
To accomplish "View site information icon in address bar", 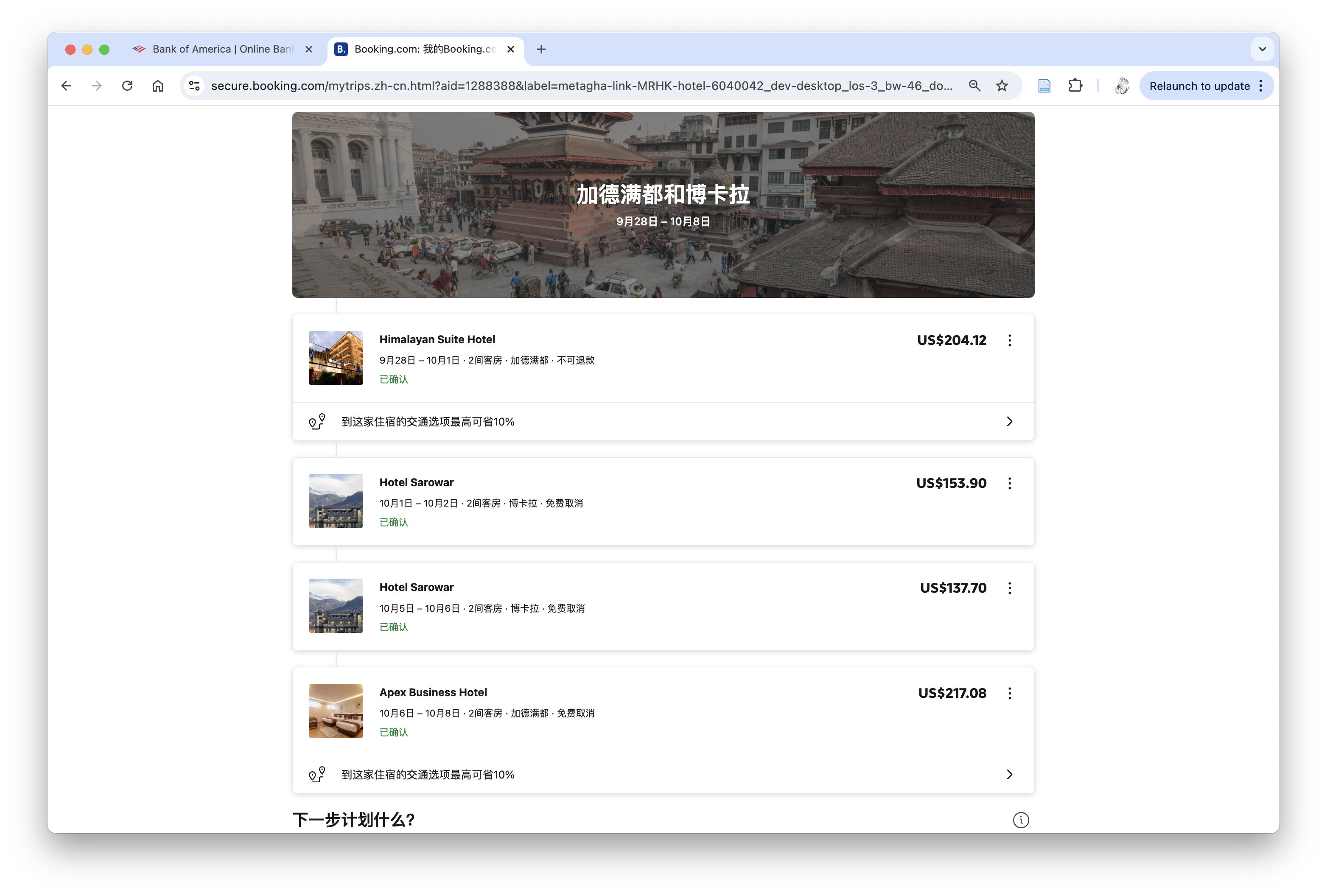I will [195, 86].
